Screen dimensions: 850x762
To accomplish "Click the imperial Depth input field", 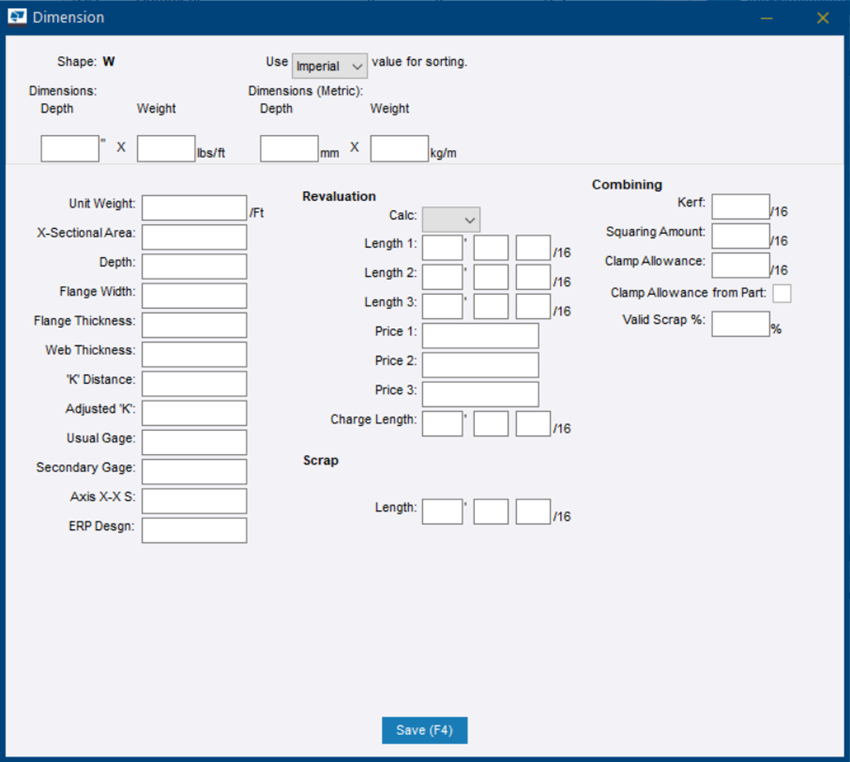I will click(69, 147).
